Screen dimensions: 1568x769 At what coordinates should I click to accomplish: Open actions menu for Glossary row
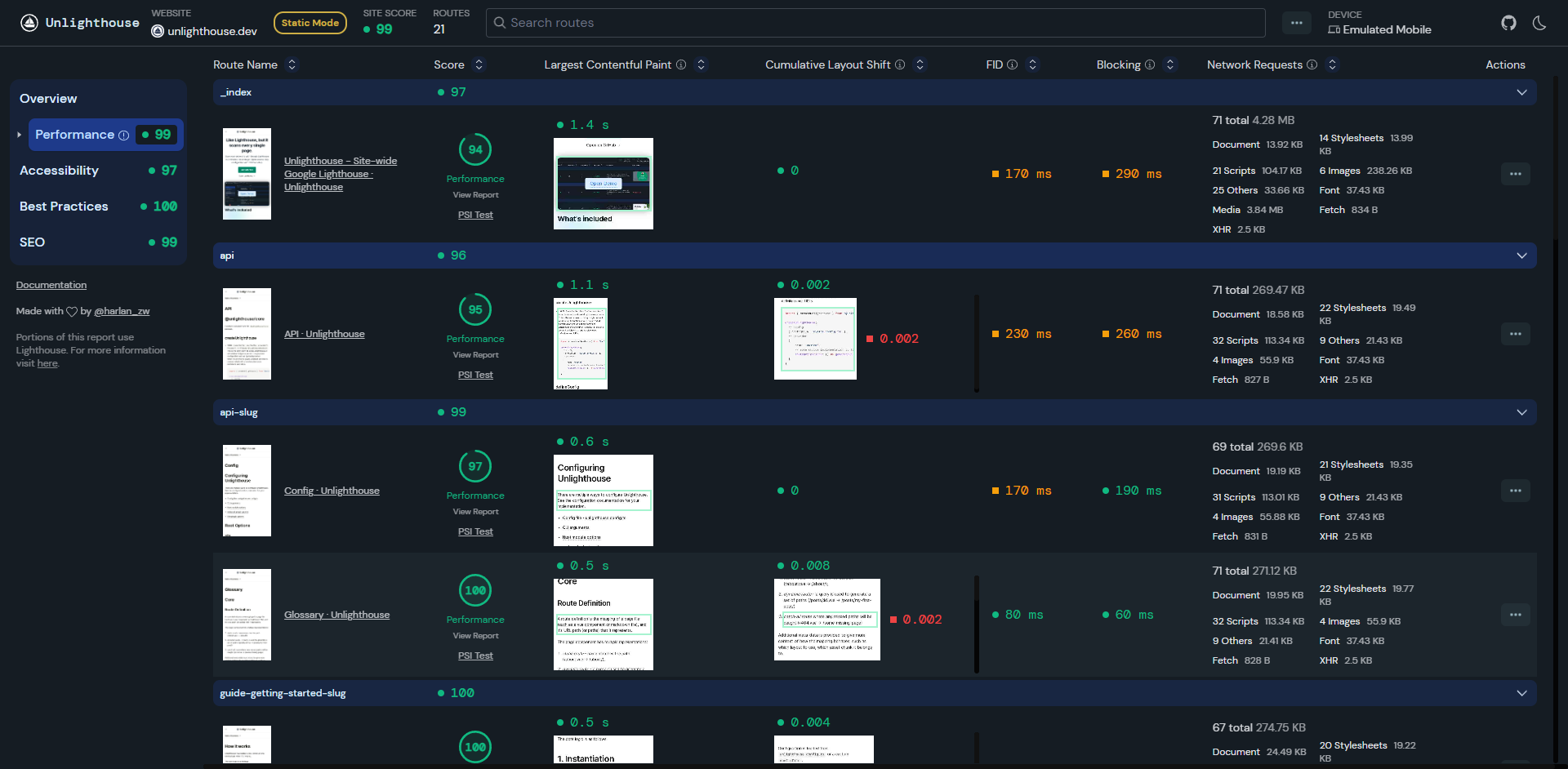(1515, 615)
